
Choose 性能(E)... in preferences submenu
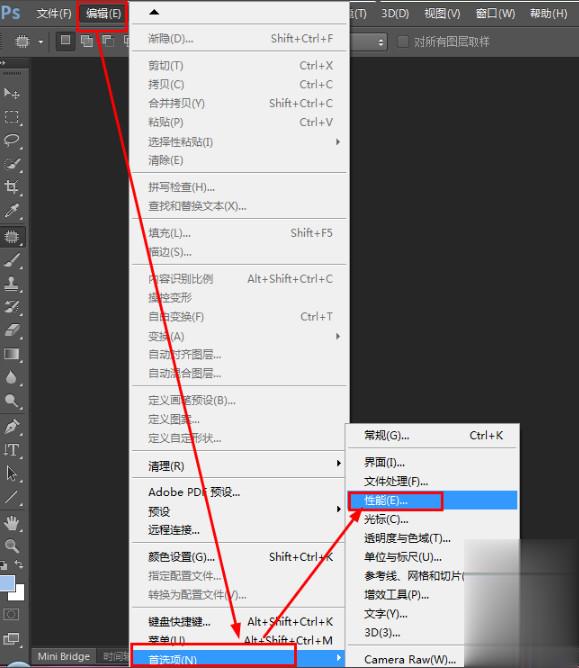pos(433,500)
